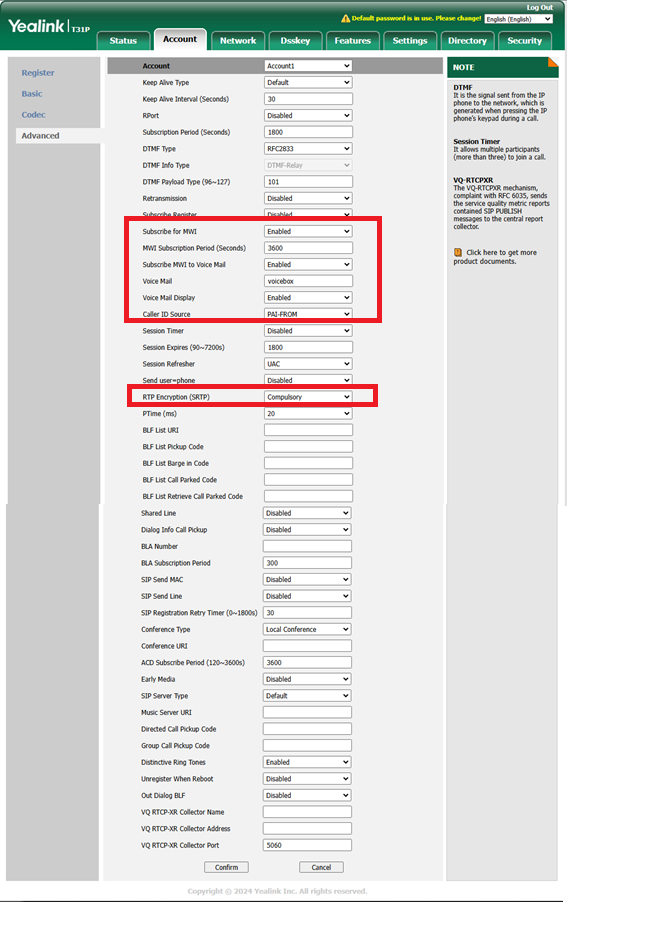
Task: Click the VQ RTCP-XR Collector Name field
Action: pos(307,812)
